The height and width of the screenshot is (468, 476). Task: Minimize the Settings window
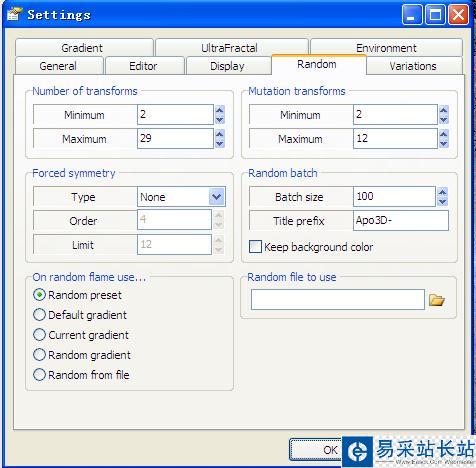[x=412, y=15]
